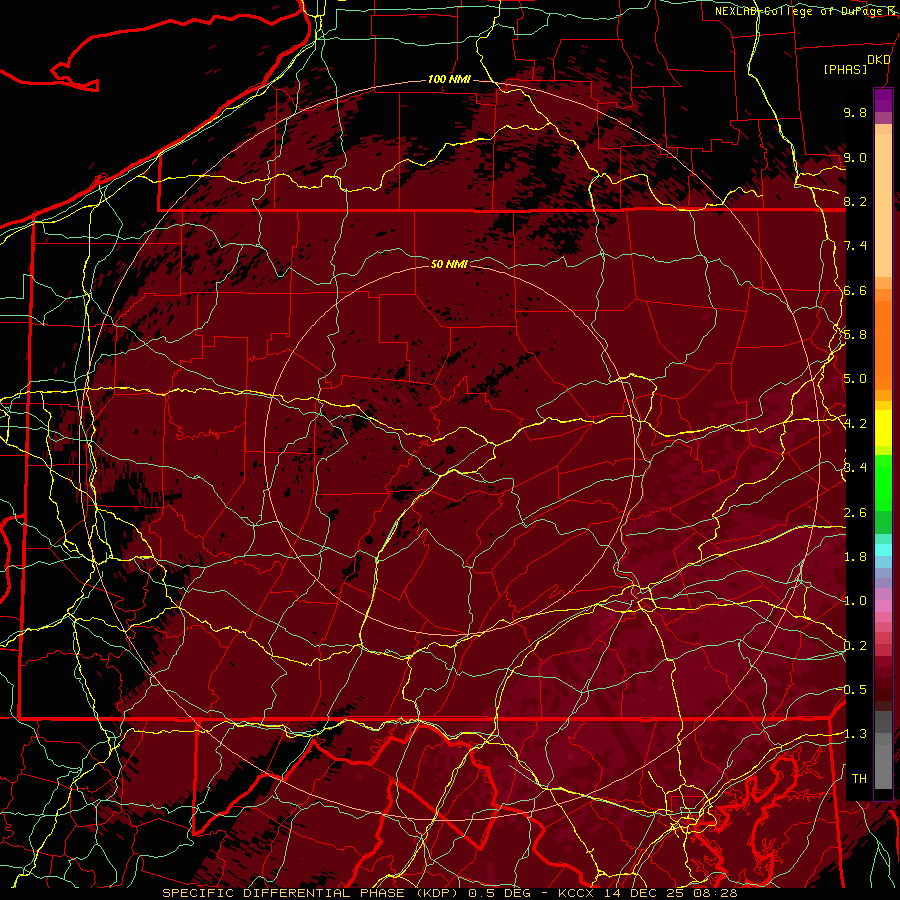Select the 0.2 legend value
Screen dimensions: 900x900
855,646
